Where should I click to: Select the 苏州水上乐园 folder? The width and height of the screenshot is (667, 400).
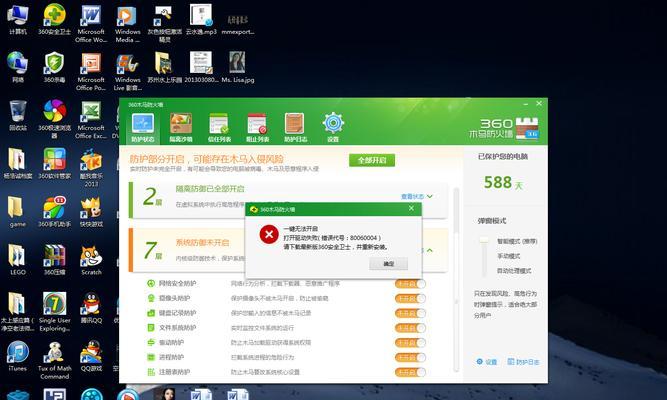pyautogui.click(x=164, y=67)
